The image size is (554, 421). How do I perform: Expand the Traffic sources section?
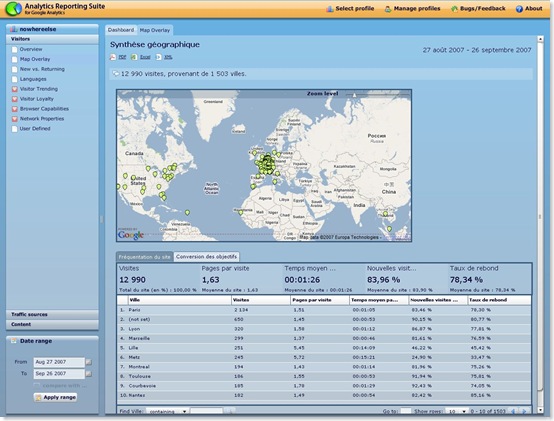pyautogui.click(x=52, y=314)
